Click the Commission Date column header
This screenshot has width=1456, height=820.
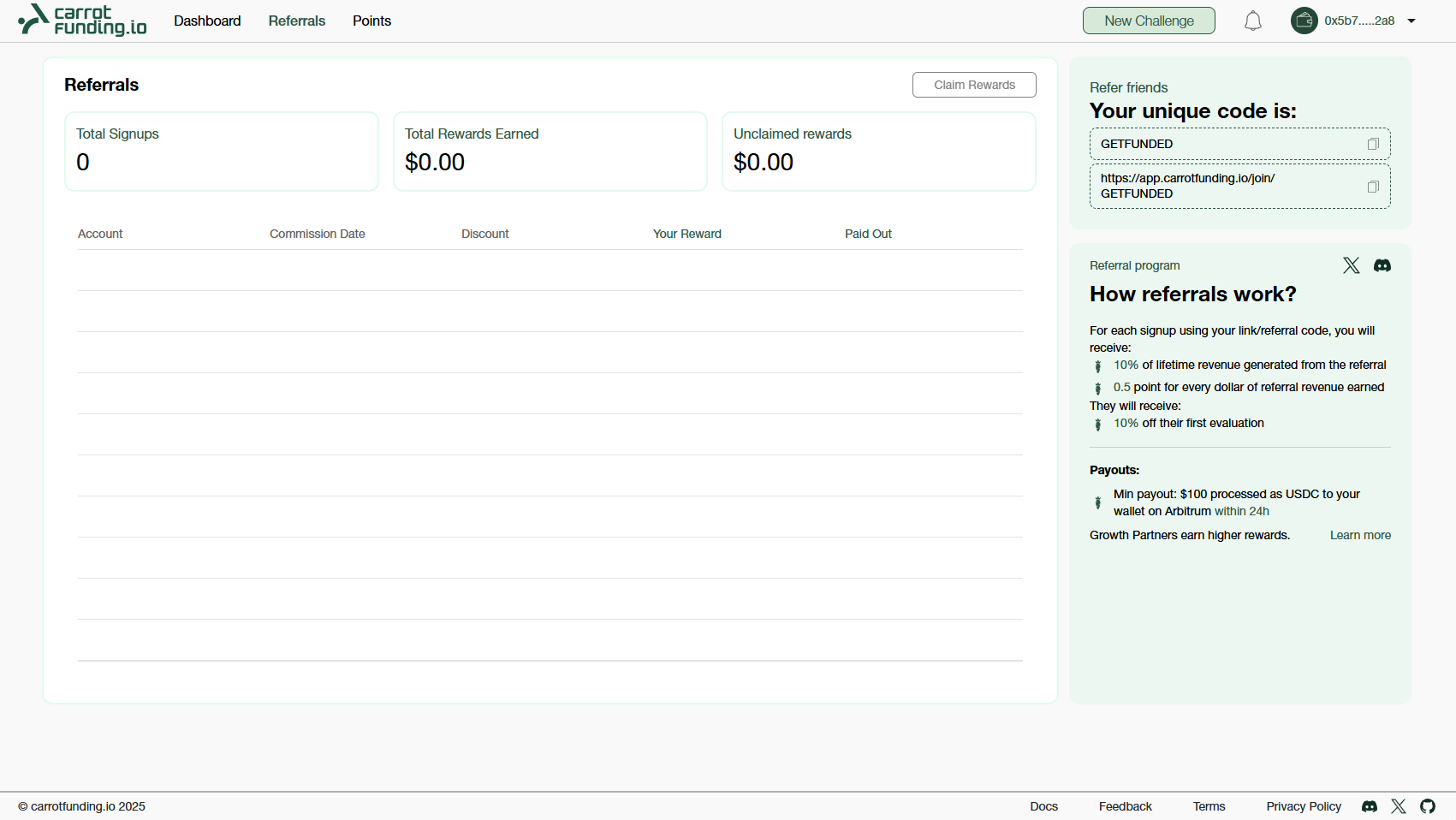[x=317, y=234]
